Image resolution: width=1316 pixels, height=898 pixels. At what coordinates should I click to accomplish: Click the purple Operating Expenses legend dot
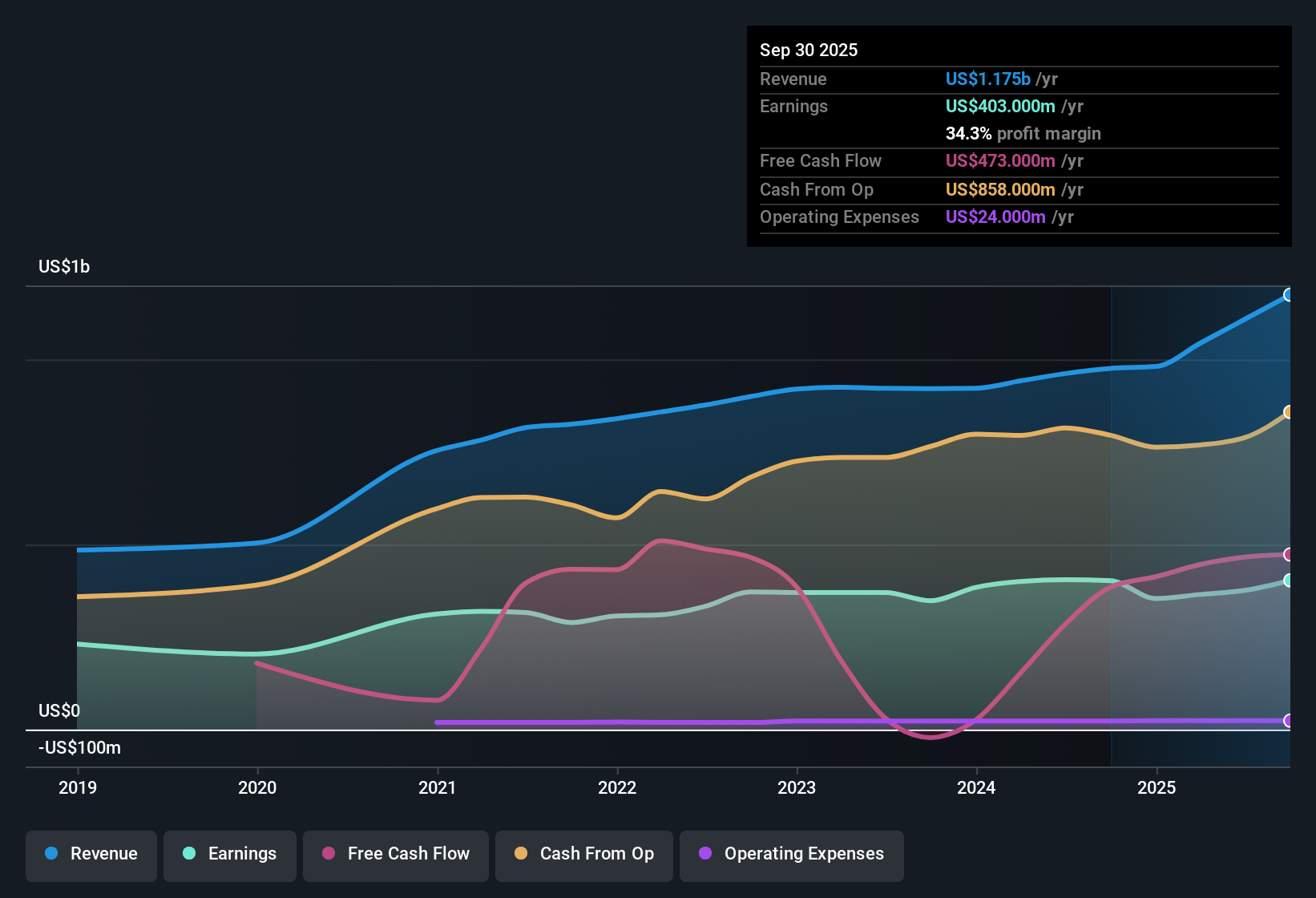705,854
